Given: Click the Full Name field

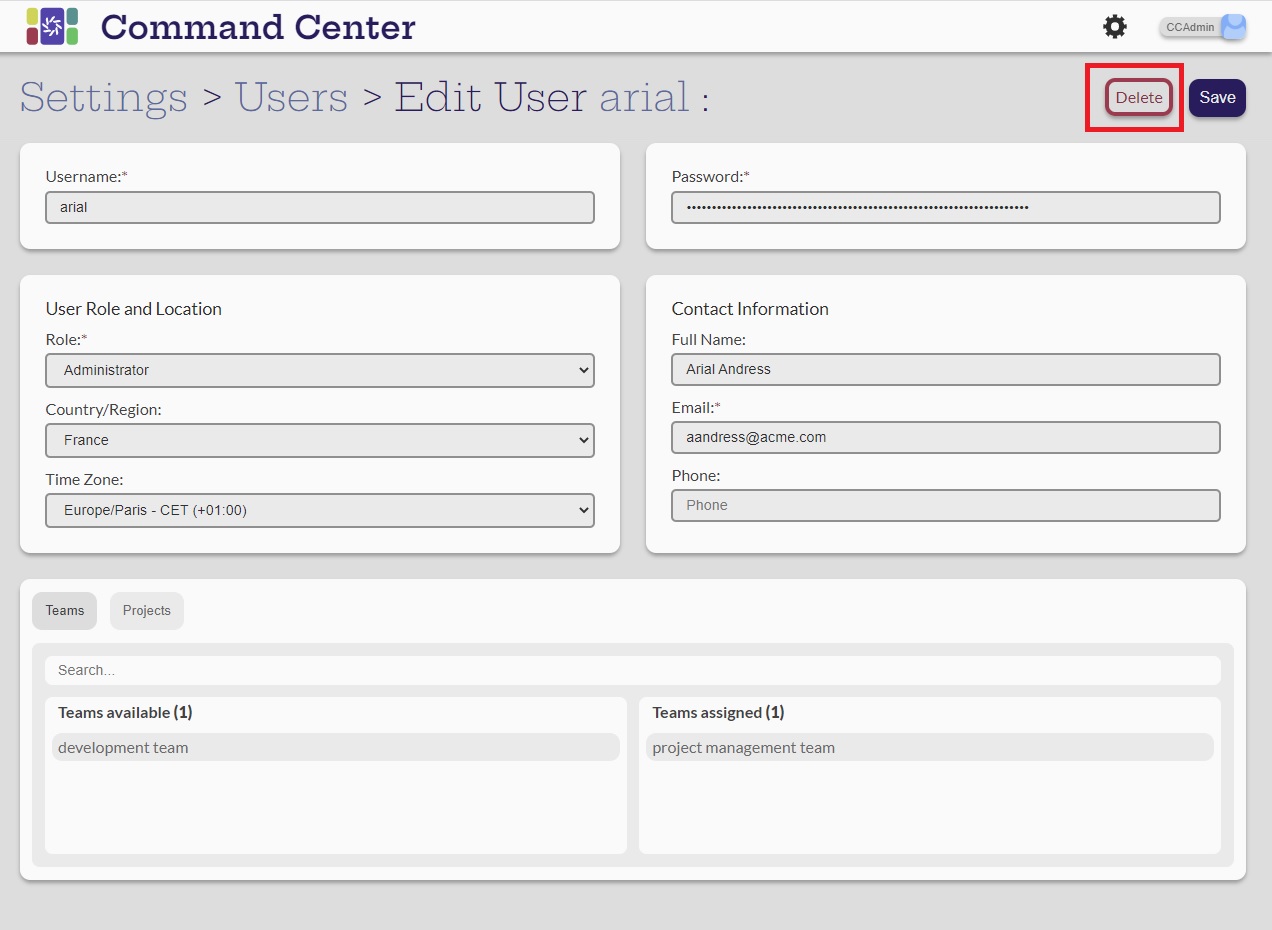Looking at the screenshot, I should tap(945, 369).
